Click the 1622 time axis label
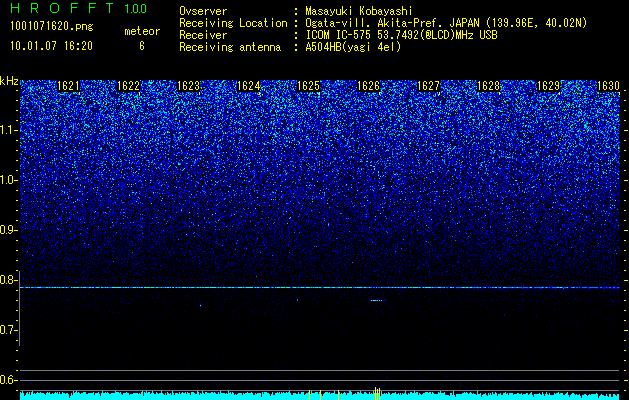629x400 pixels. click(128, 86)
